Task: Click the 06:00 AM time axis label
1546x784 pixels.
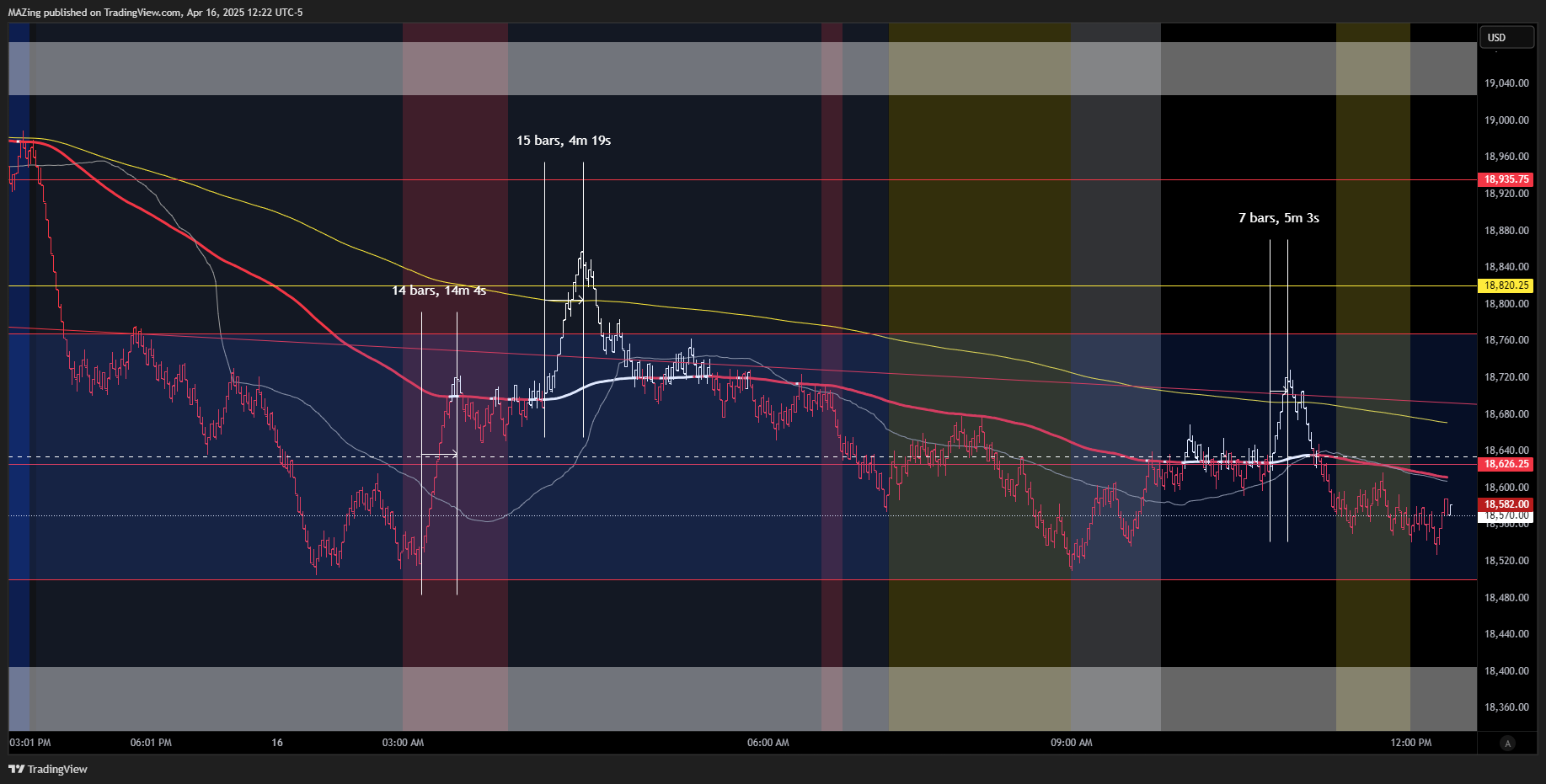Action: click(x=768, y=743)
